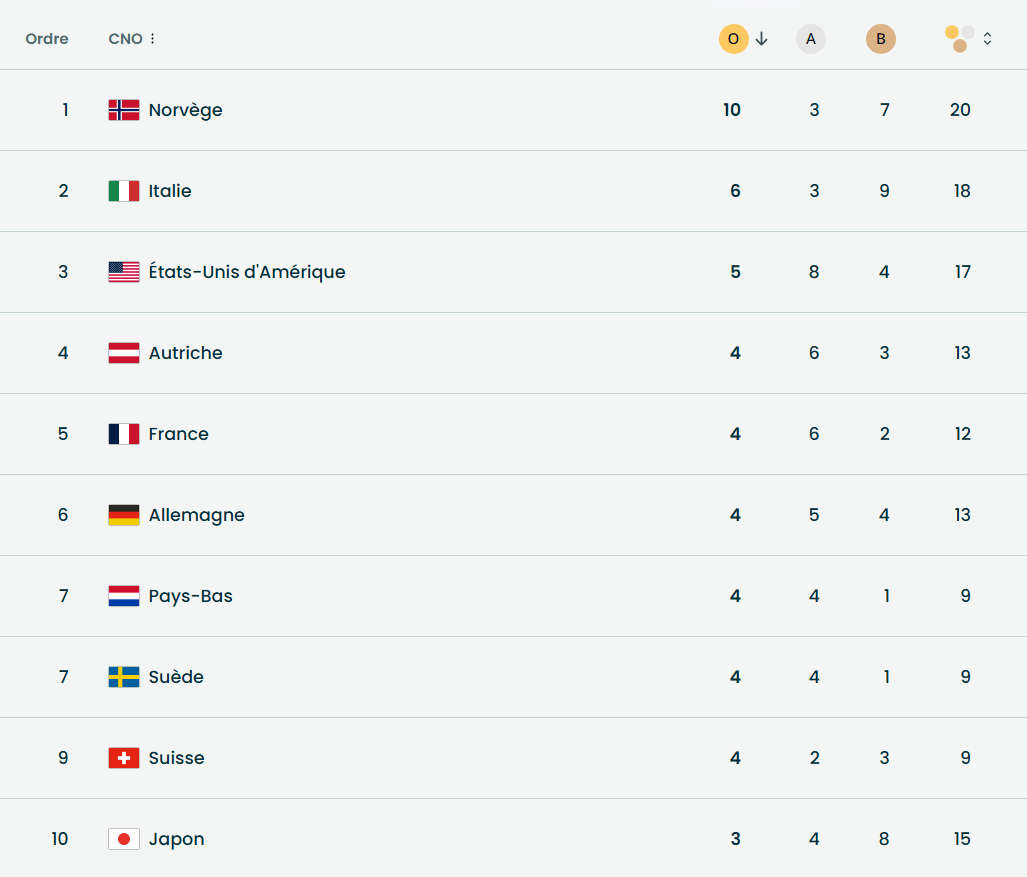This screenshot has height=877, width=1027.
Task: Select the Allemagne country name
Action: 196,515
